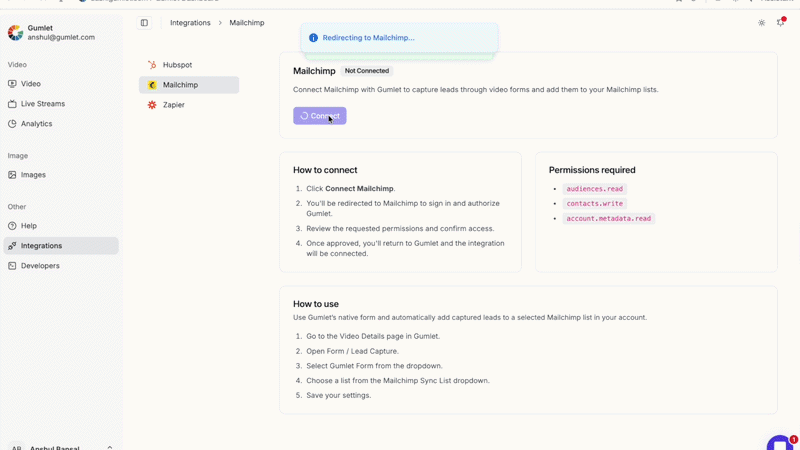Go to Integrations breadcrumb link
The width and height of the screenshot is (800, 450).
pyautogui.click(x=190, y=23)
